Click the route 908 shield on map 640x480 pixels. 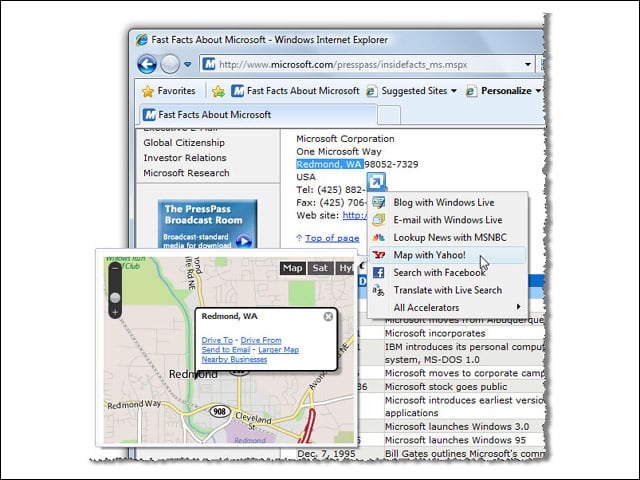[220, 411]
